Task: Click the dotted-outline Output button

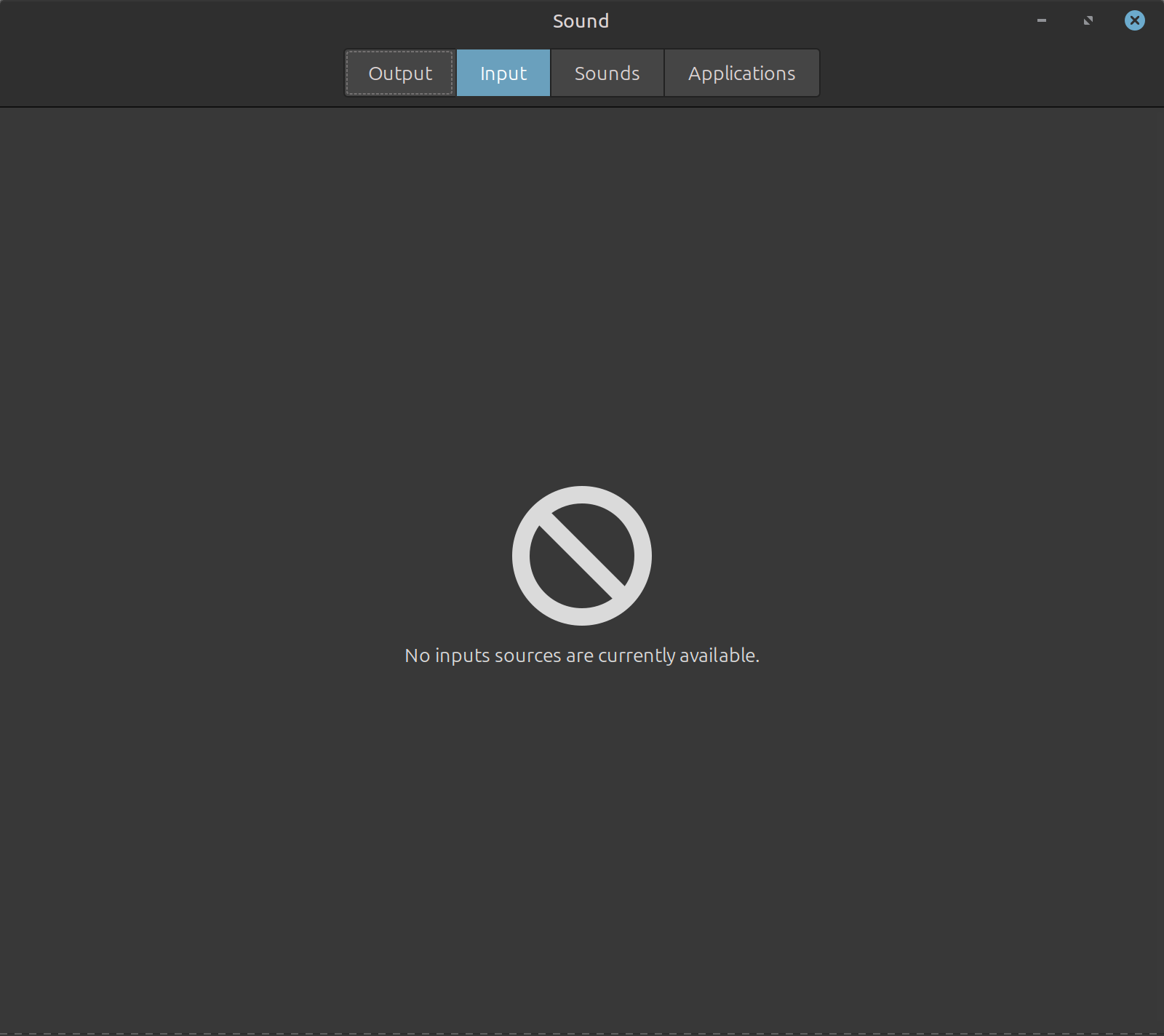Action: tap(399, 73)
